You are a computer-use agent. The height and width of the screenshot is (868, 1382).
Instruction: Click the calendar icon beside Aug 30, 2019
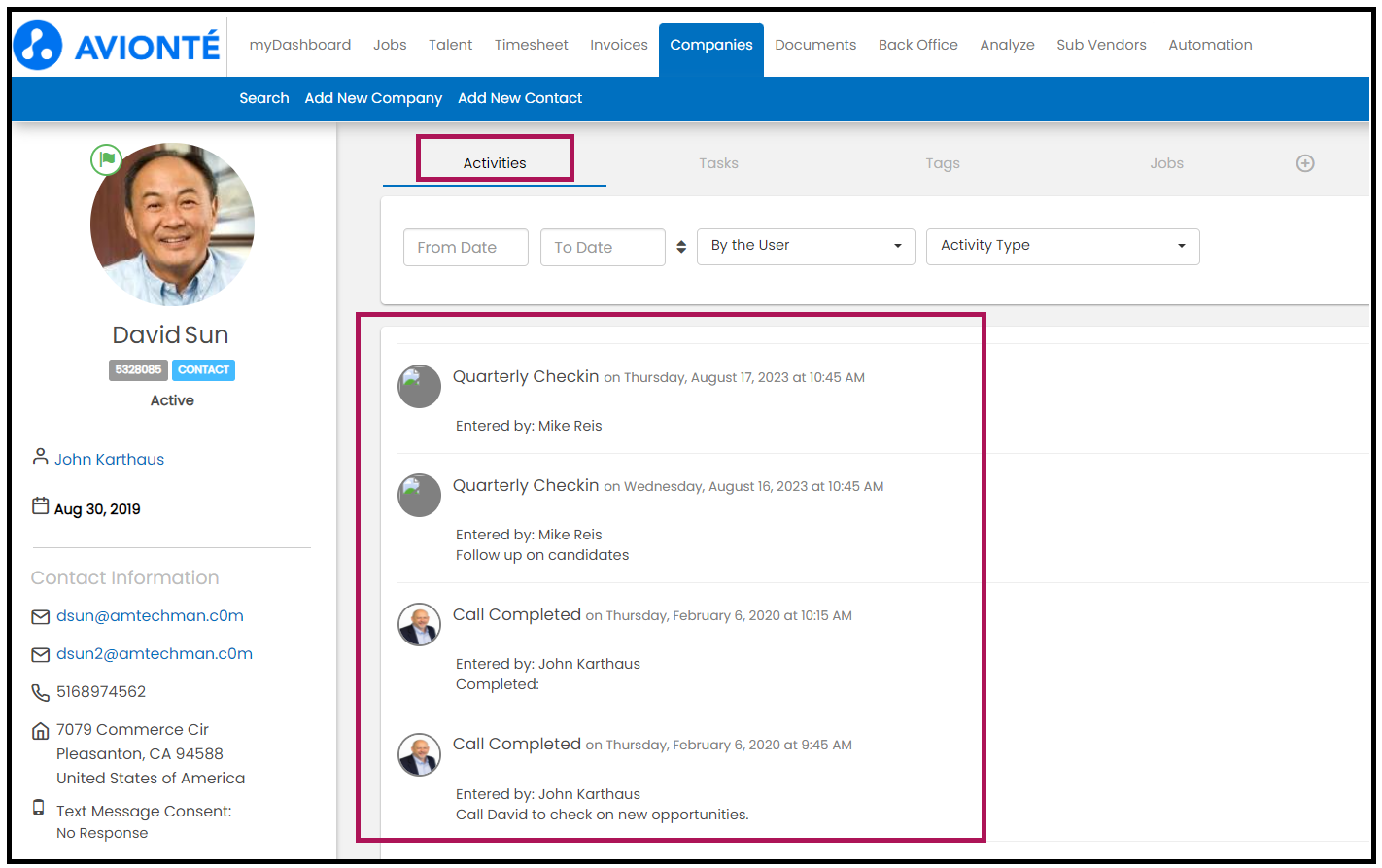click(x=41, y=506)
